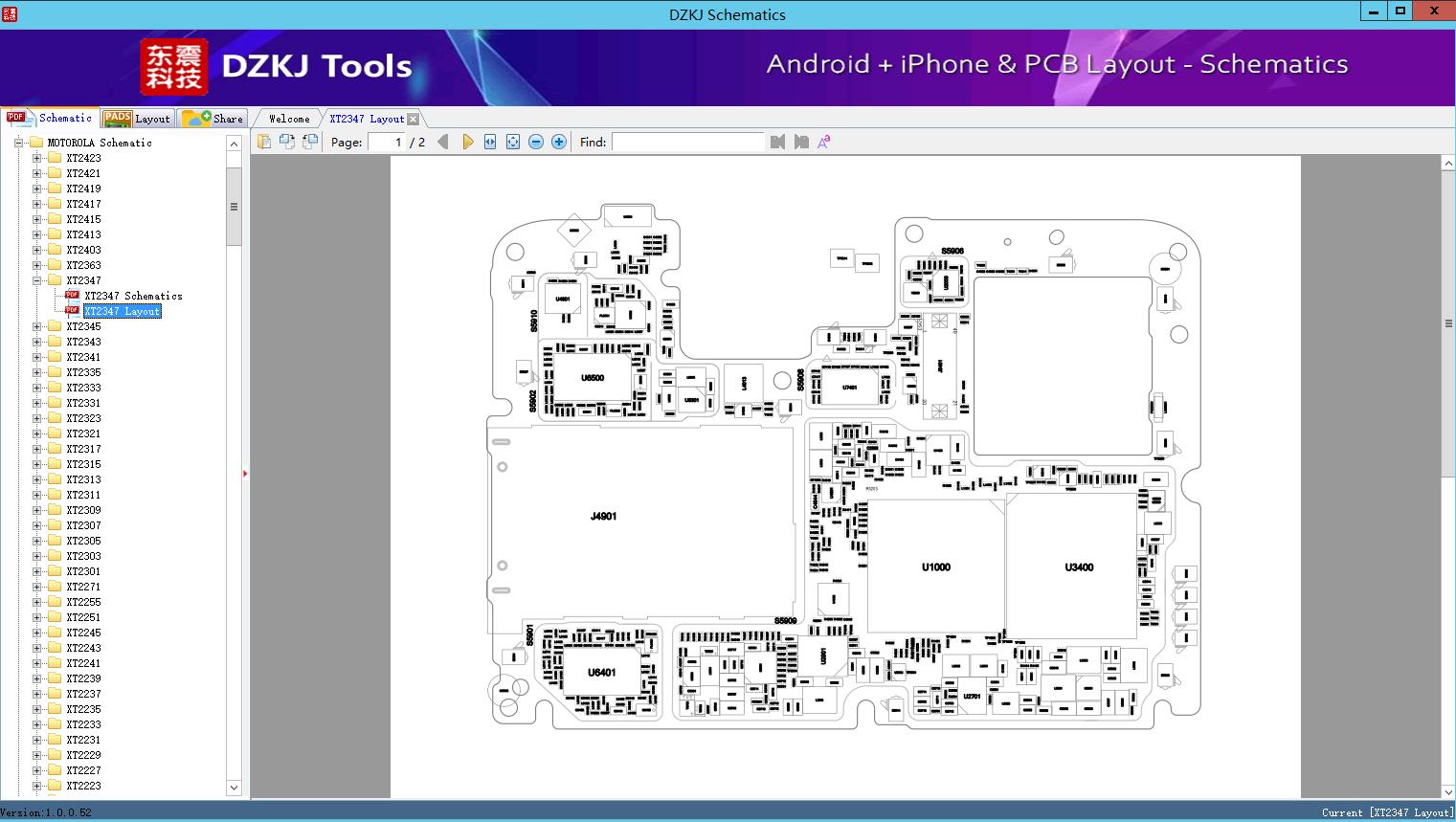The height and width of the screenshot is (822, 1456).
Task: Click the Current [XT2347 Layout] status text
Action: click(x=1387, y=812)
